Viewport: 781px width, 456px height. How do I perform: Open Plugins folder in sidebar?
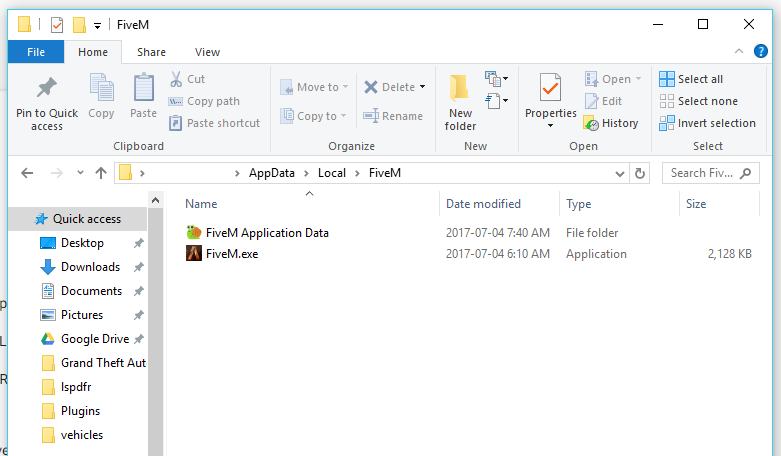(x=71, y=411)
